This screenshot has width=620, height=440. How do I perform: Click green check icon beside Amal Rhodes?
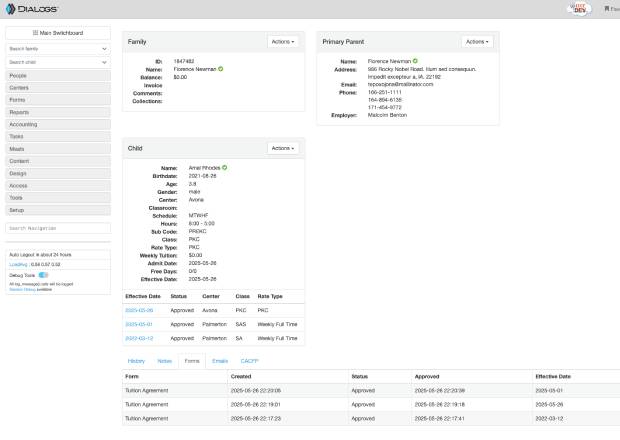pyautogui.click(x=226, y=167)
